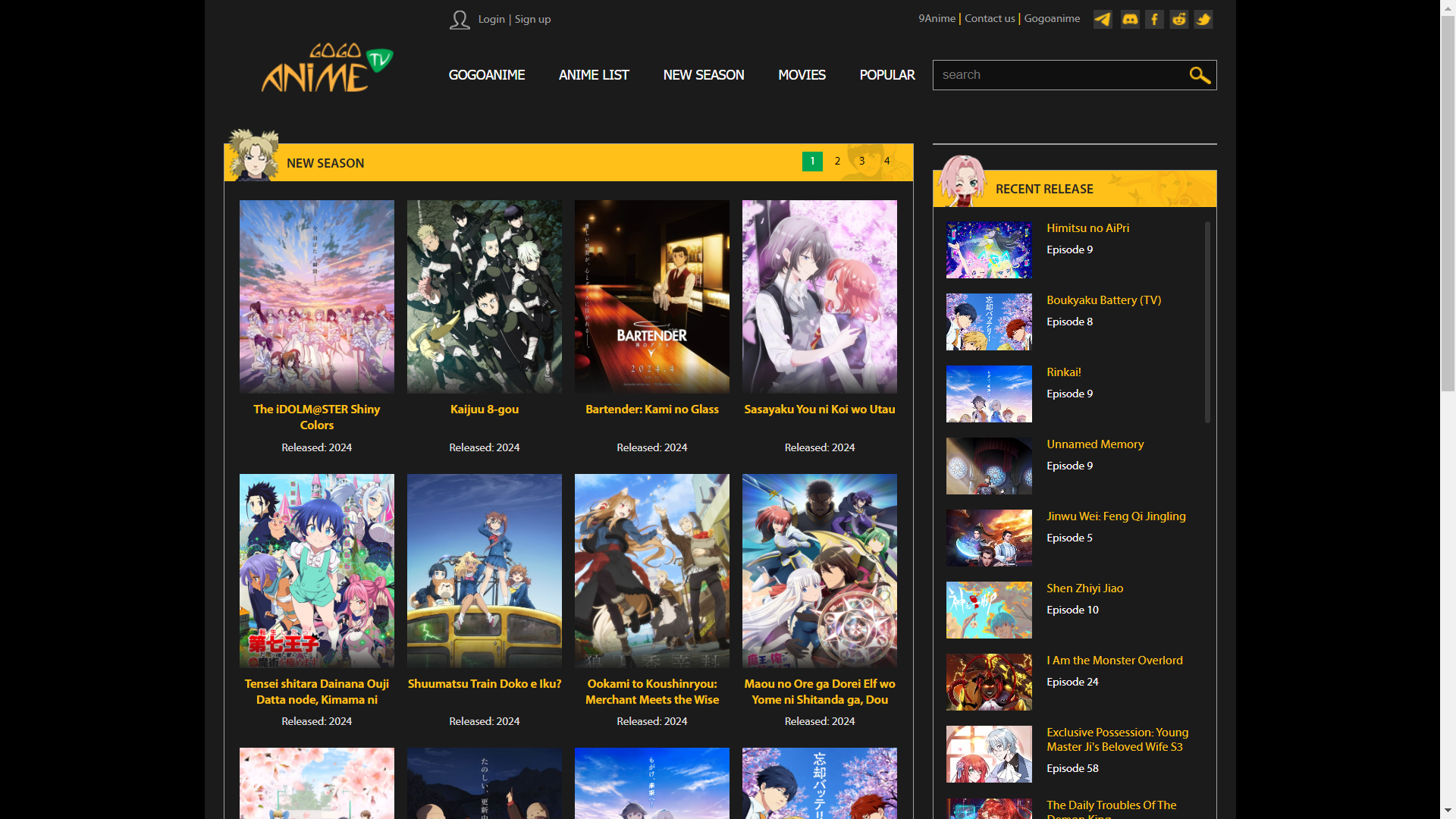This screenshot has height=819, width=1456.
Task: Select POPULAR in the navigation bar
Action: click(x=887, y=75)
